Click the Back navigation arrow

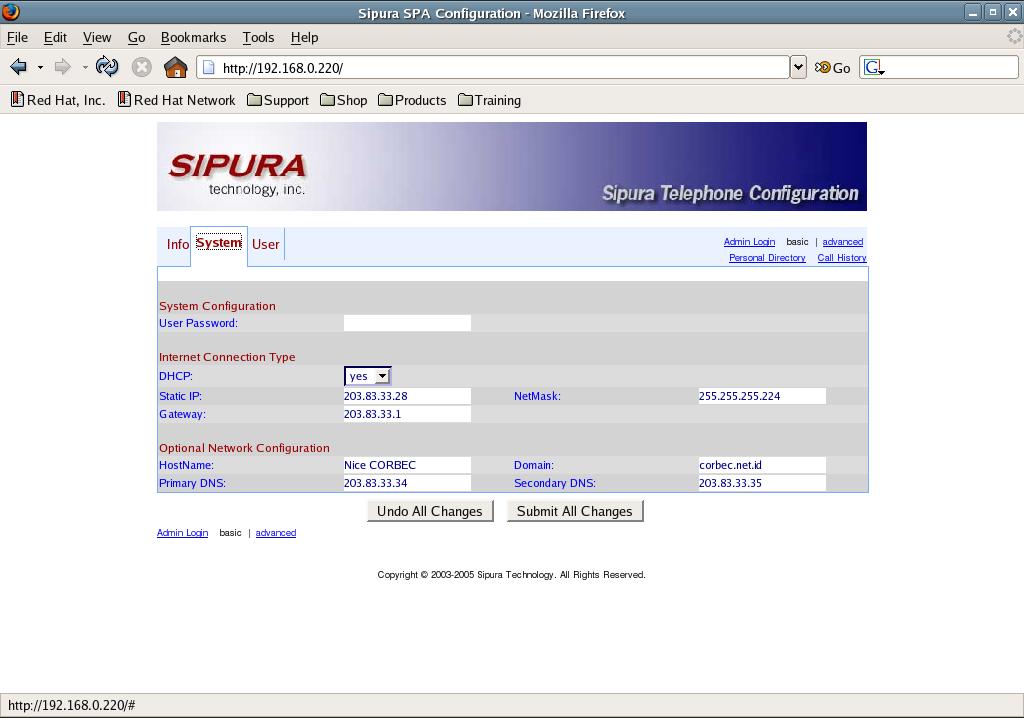click(x=19, y=67)
